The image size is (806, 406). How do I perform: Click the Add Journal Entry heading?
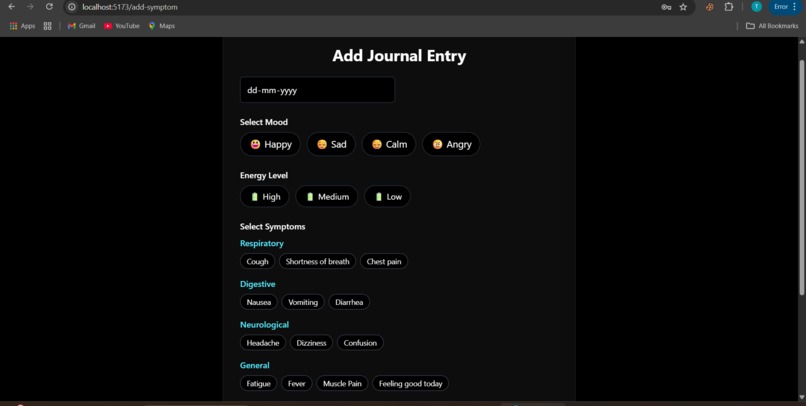(x=399, y=56)
